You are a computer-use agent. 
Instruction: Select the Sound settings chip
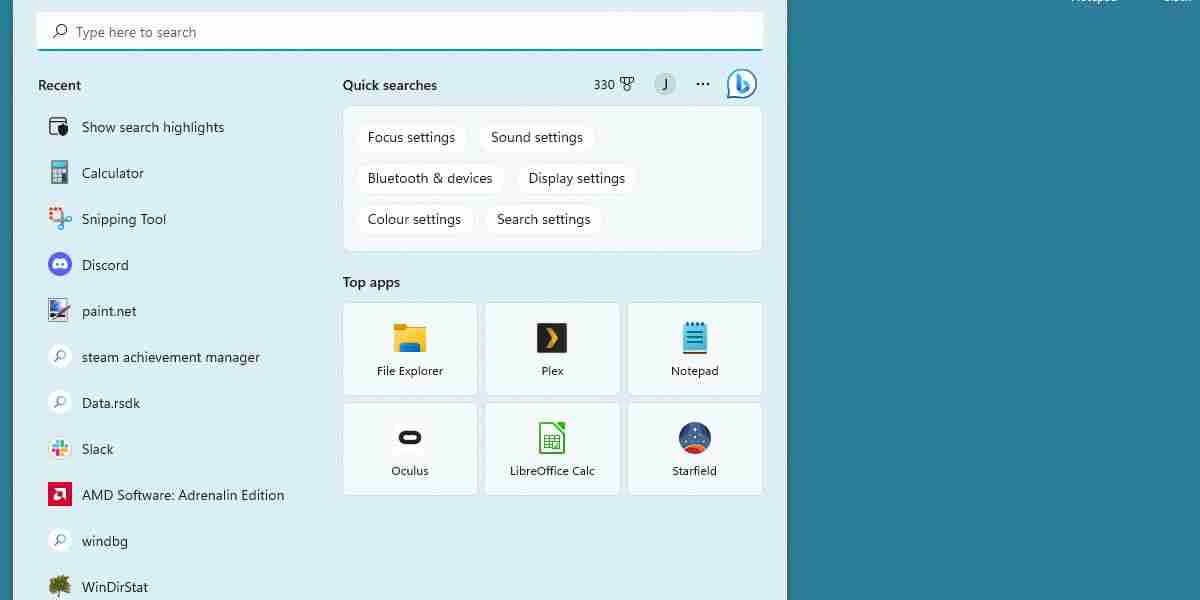coord(536,137)
